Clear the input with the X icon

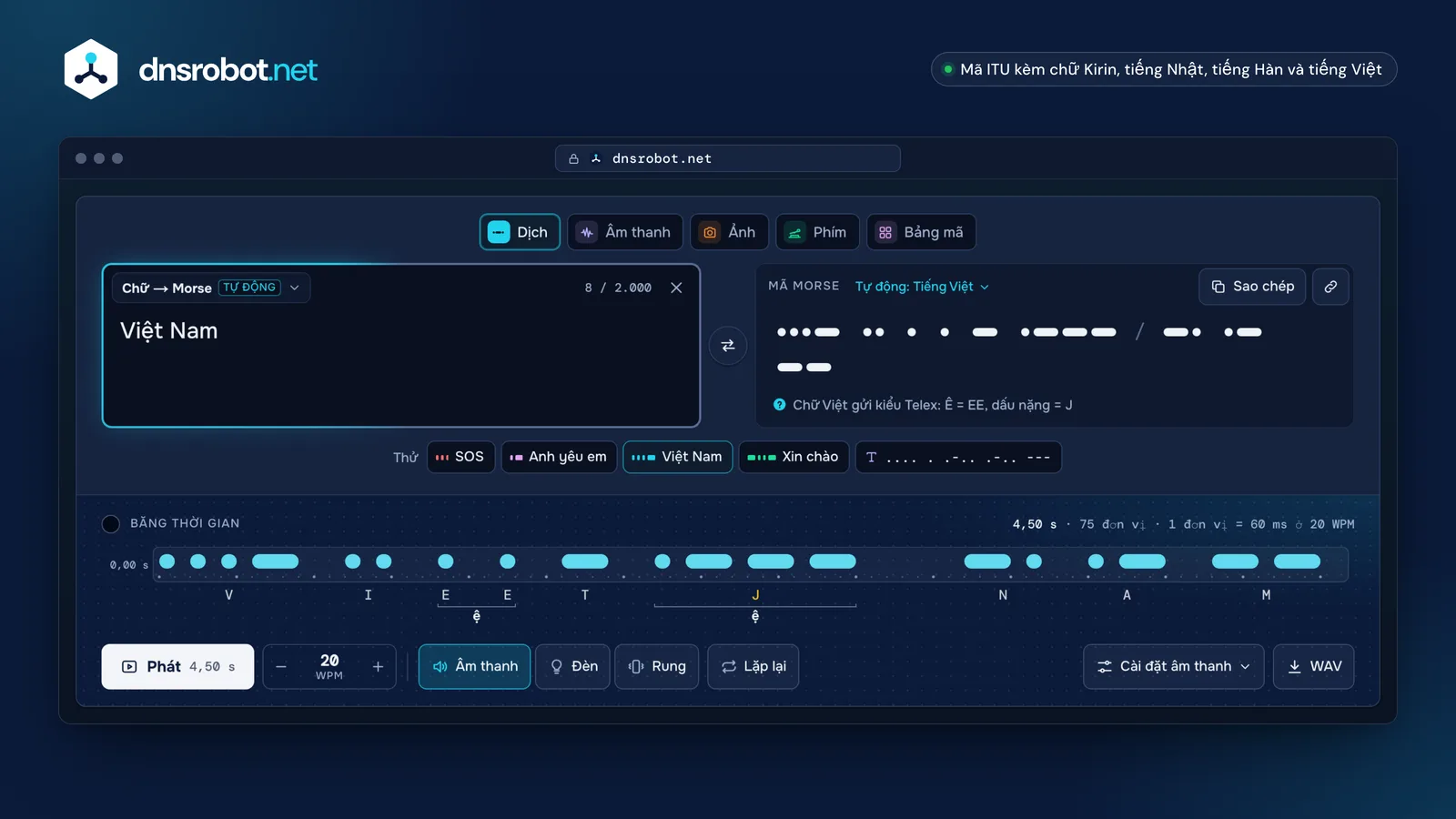pyautogui.click(x=676, y=288)
